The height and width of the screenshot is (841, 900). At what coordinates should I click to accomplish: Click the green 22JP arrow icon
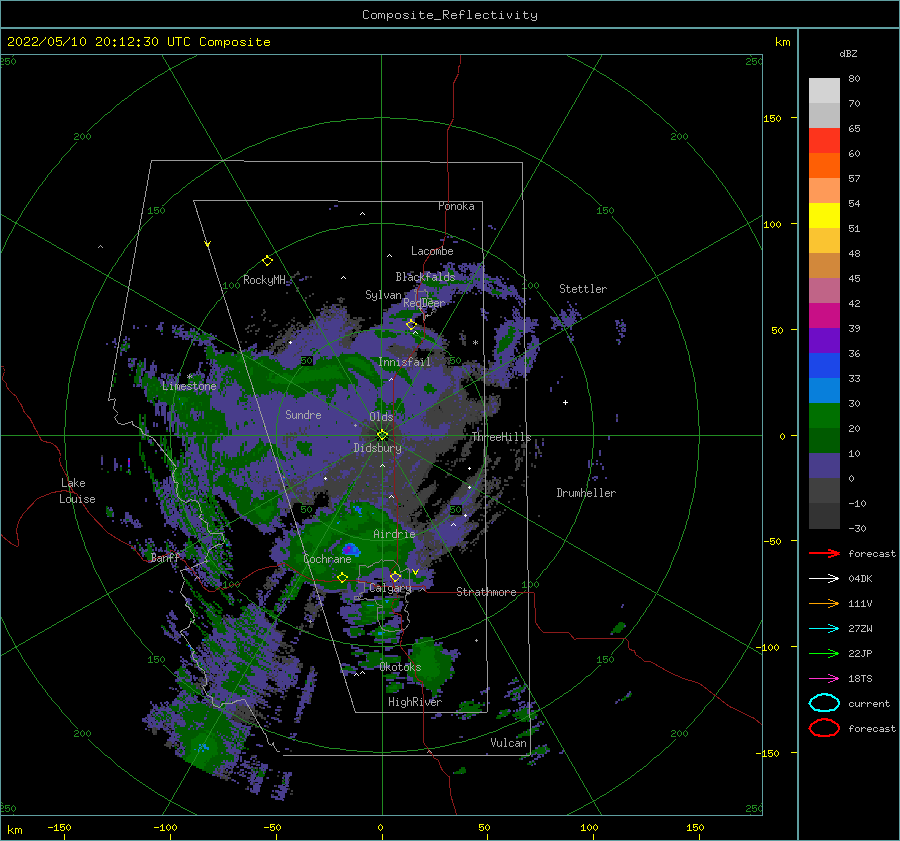[x=824, y=653]
